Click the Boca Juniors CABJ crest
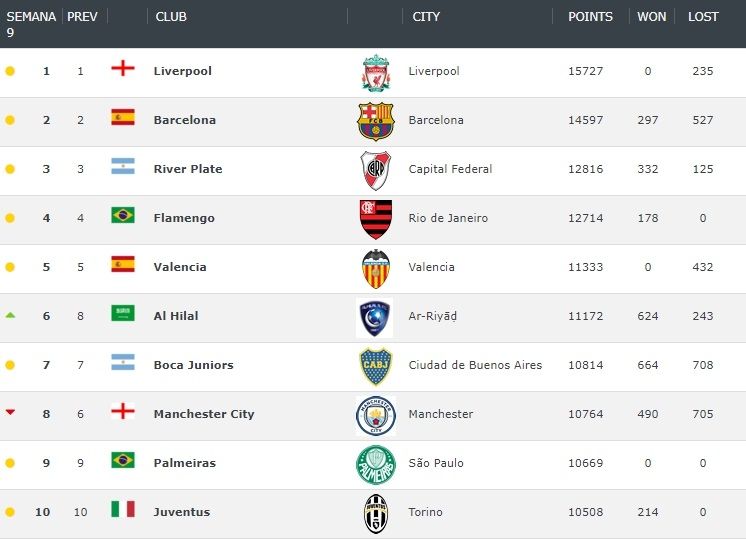Viewport: 746px width, 540px height. [376, 366]
